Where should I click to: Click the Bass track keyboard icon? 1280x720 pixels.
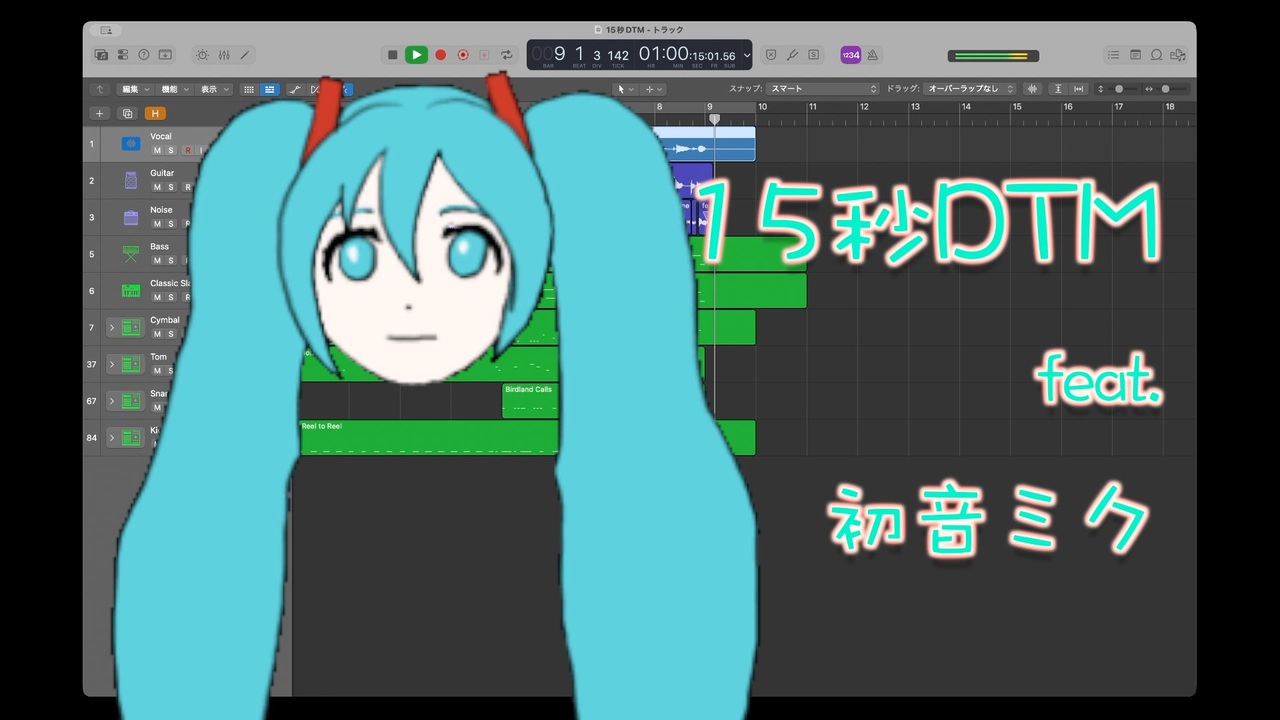tap(131, 254)
